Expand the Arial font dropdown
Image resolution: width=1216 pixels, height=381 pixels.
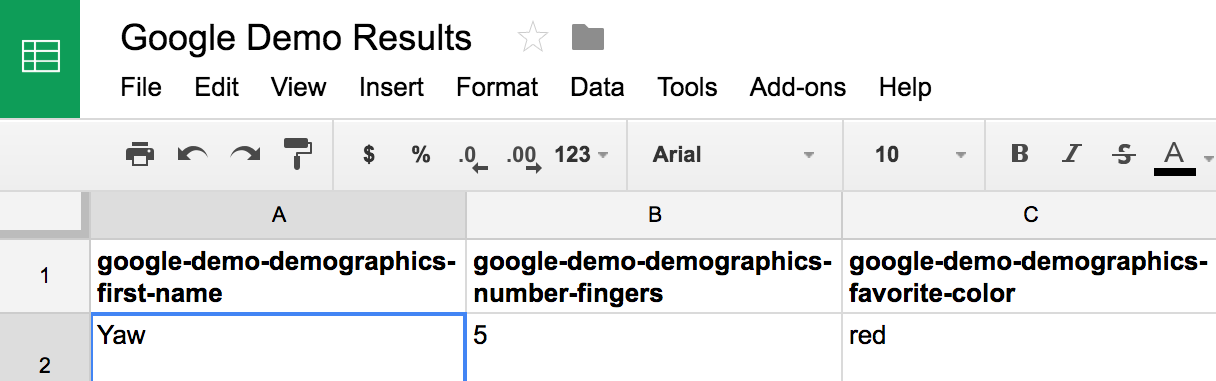pyautogui.click(x=734, y=155)
